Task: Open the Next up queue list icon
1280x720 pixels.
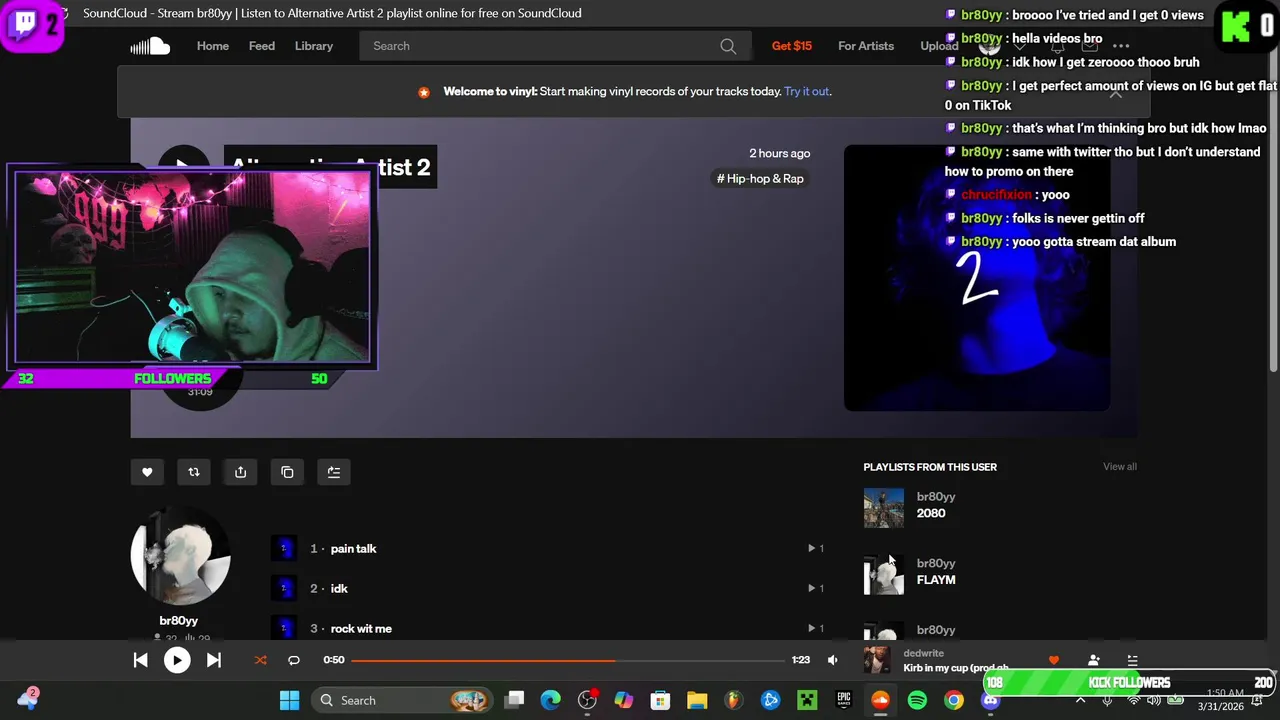Action: tap(1132, 660)
